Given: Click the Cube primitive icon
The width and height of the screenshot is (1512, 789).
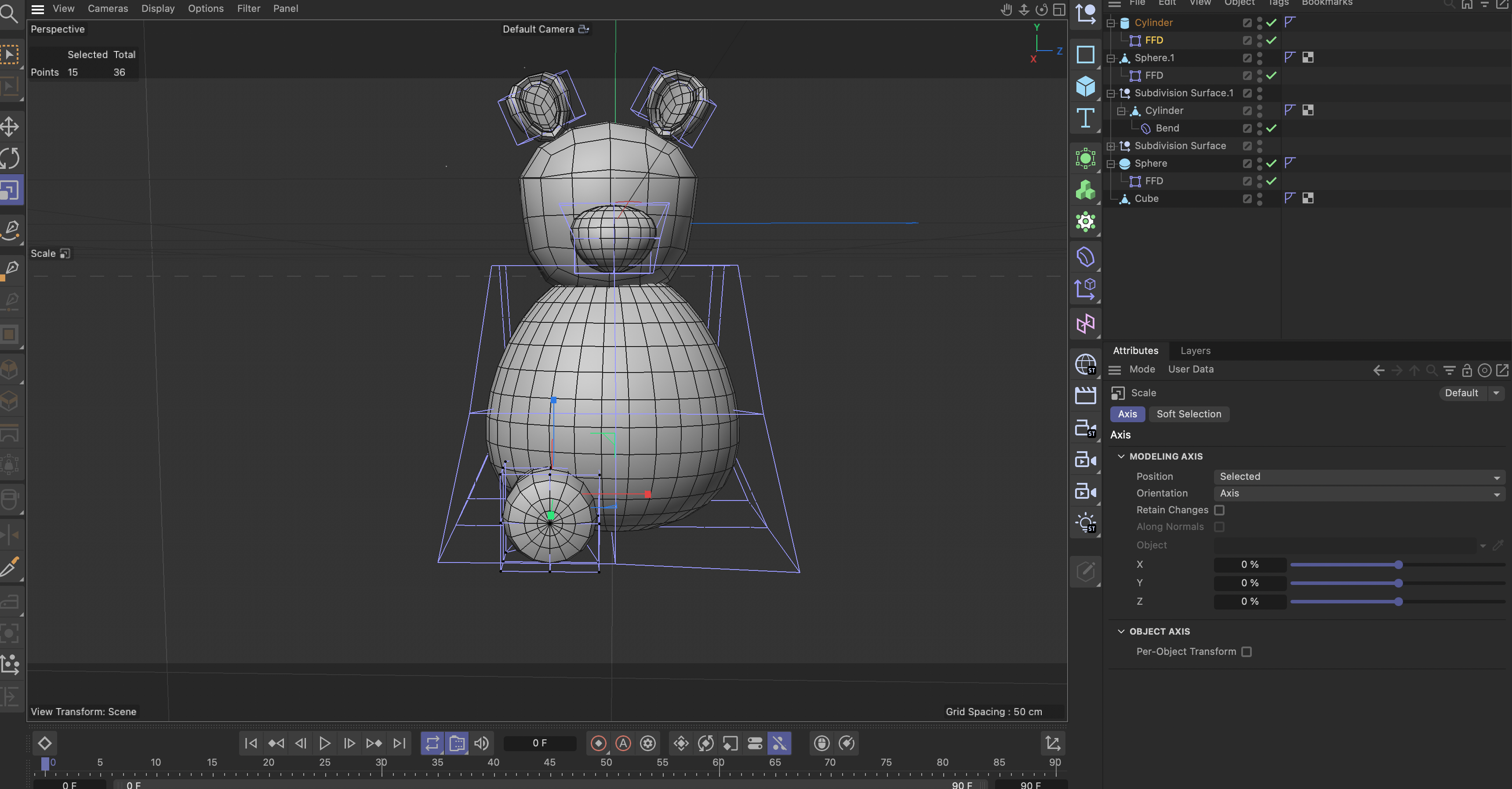Looking at the screenshot, I should 1085,86.
